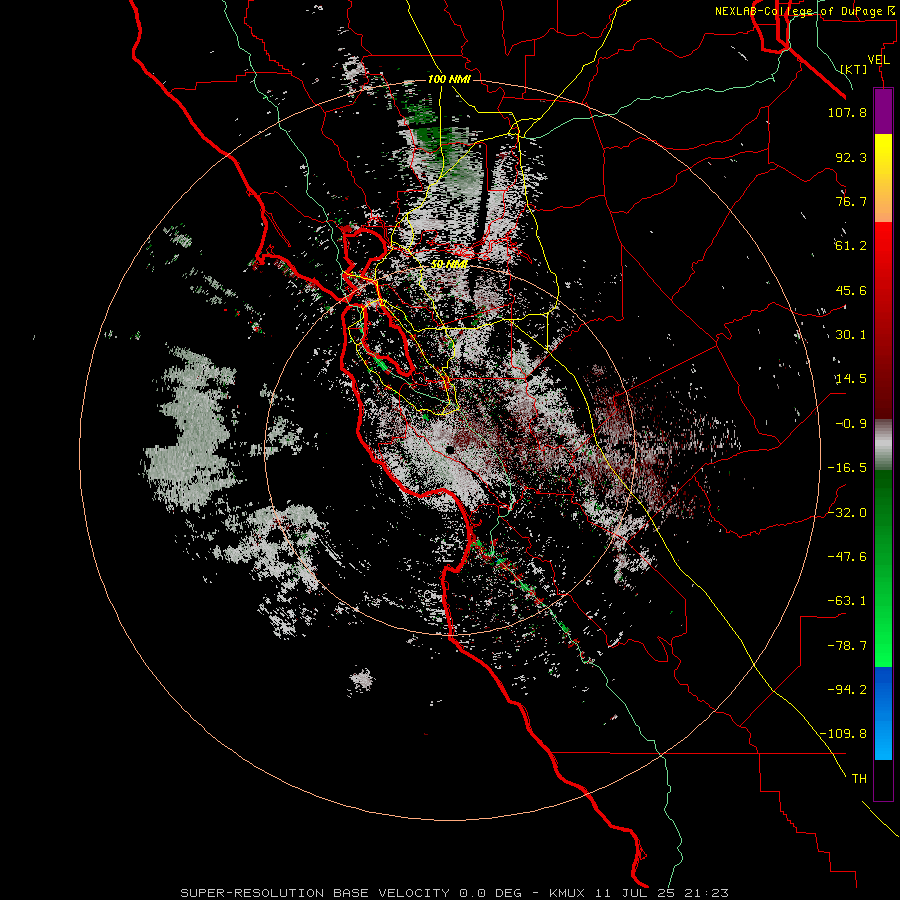This screenshot has width=900, height=900.
Task: Select the 107.8 legend value
Action: pos(847,112)
